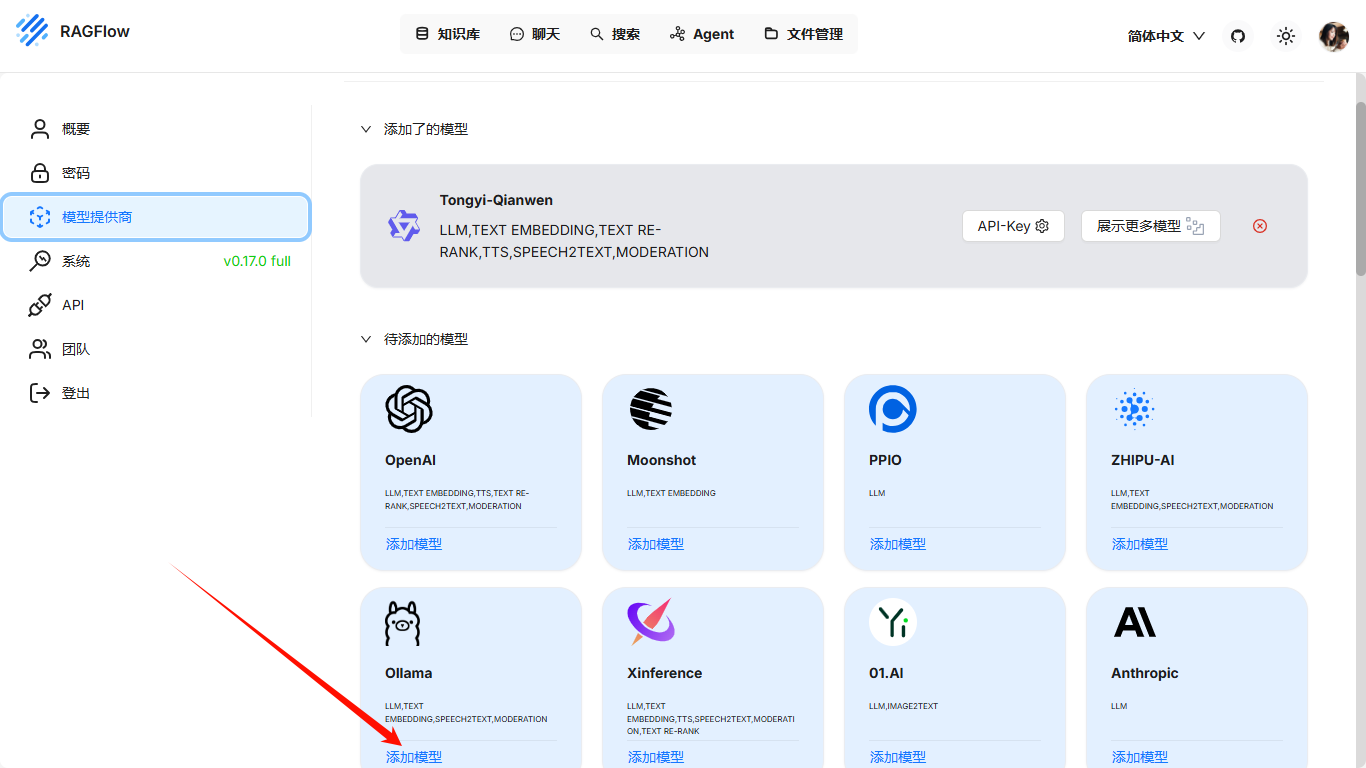Click the API-Key button for Tongyi-Qianwen
This screenshot has height=768, width=1366.
1013,226
